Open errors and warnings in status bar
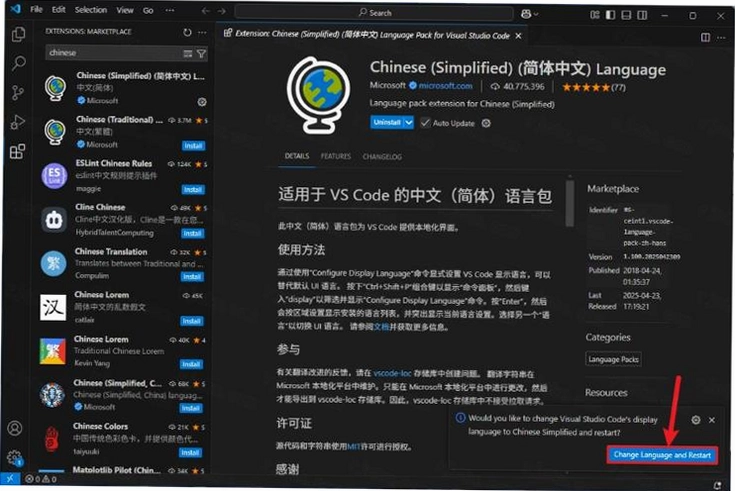Screen dimensions: 735x491 41,479
